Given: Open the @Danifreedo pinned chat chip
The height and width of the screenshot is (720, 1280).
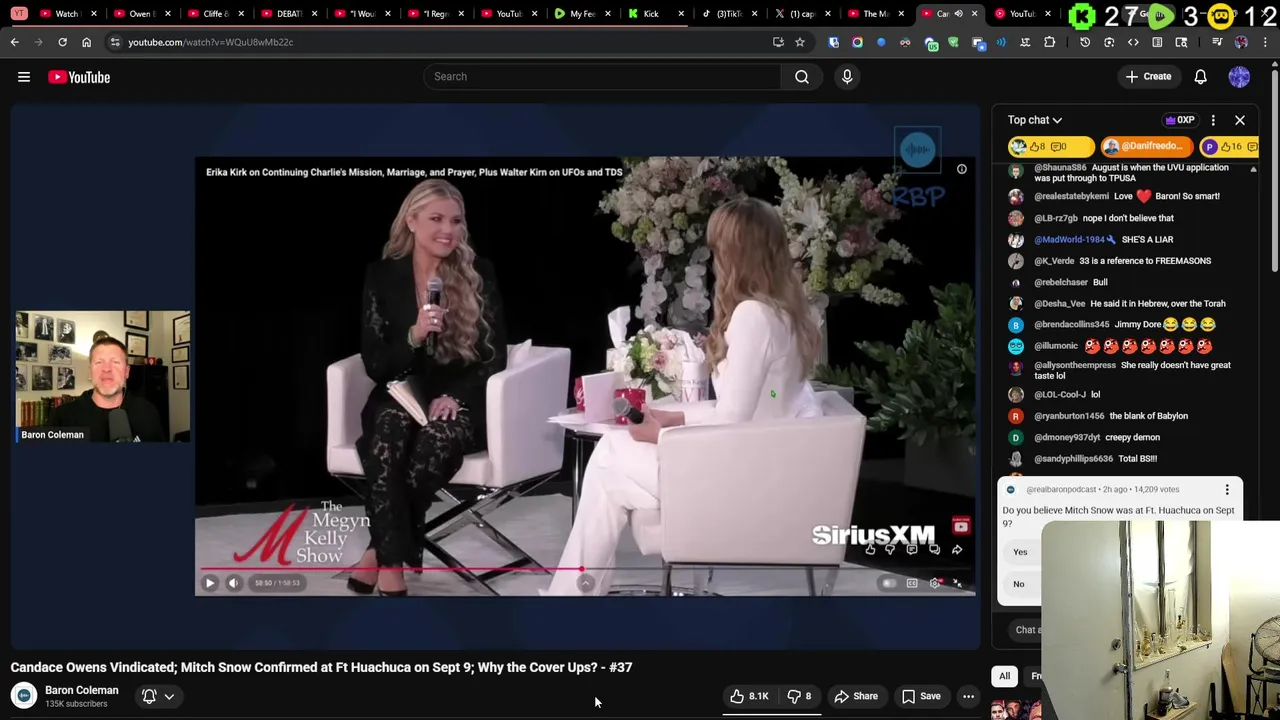Looking at the screenshot, I should [1147, 146].
